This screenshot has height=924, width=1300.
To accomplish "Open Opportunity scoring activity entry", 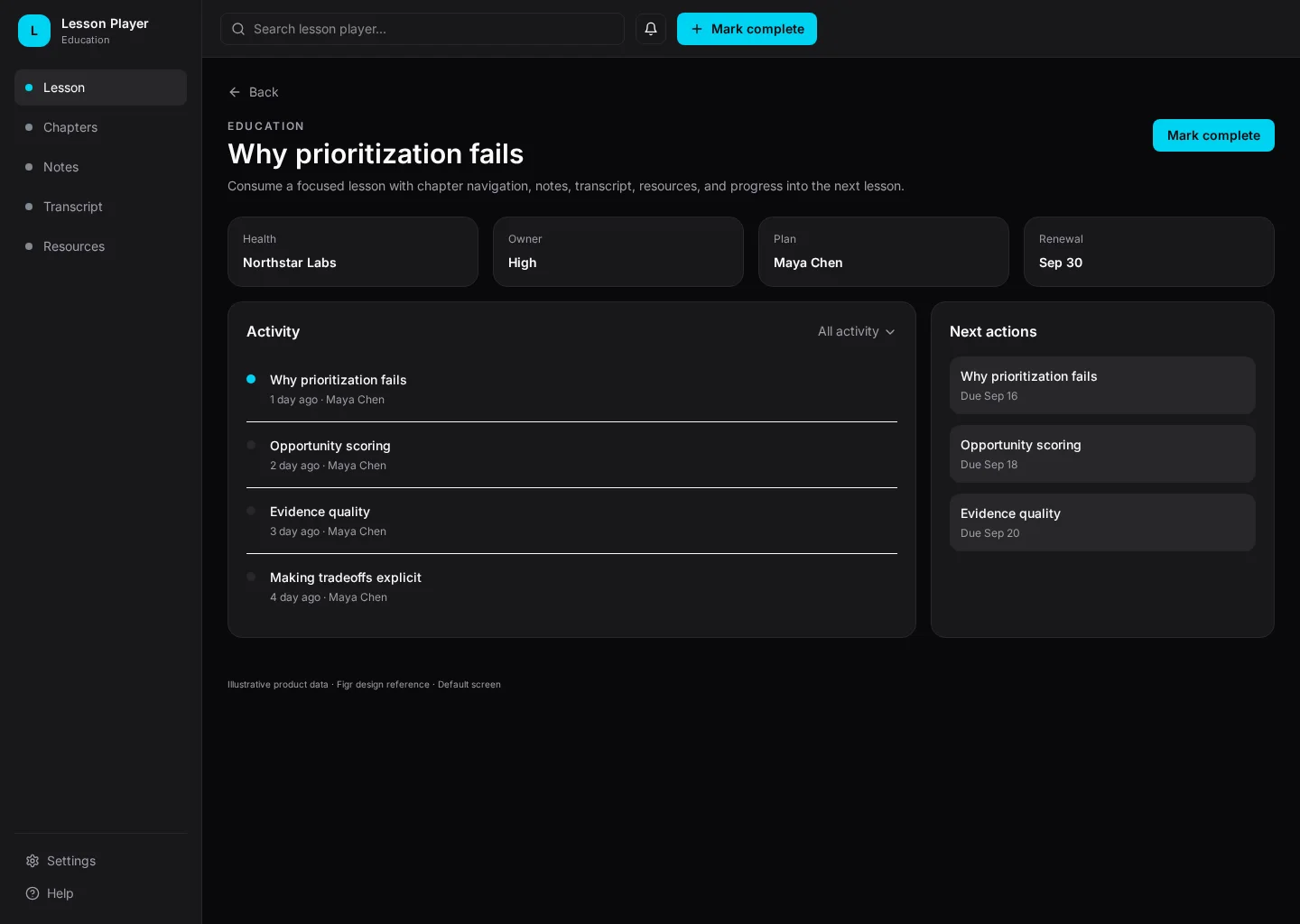I will (571, 455).
